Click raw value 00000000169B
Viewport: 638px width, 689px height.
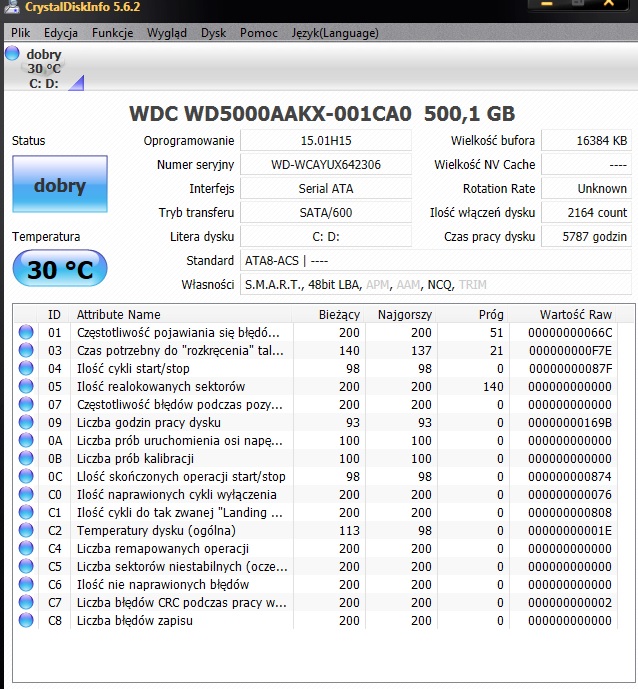tap(570, 423)
